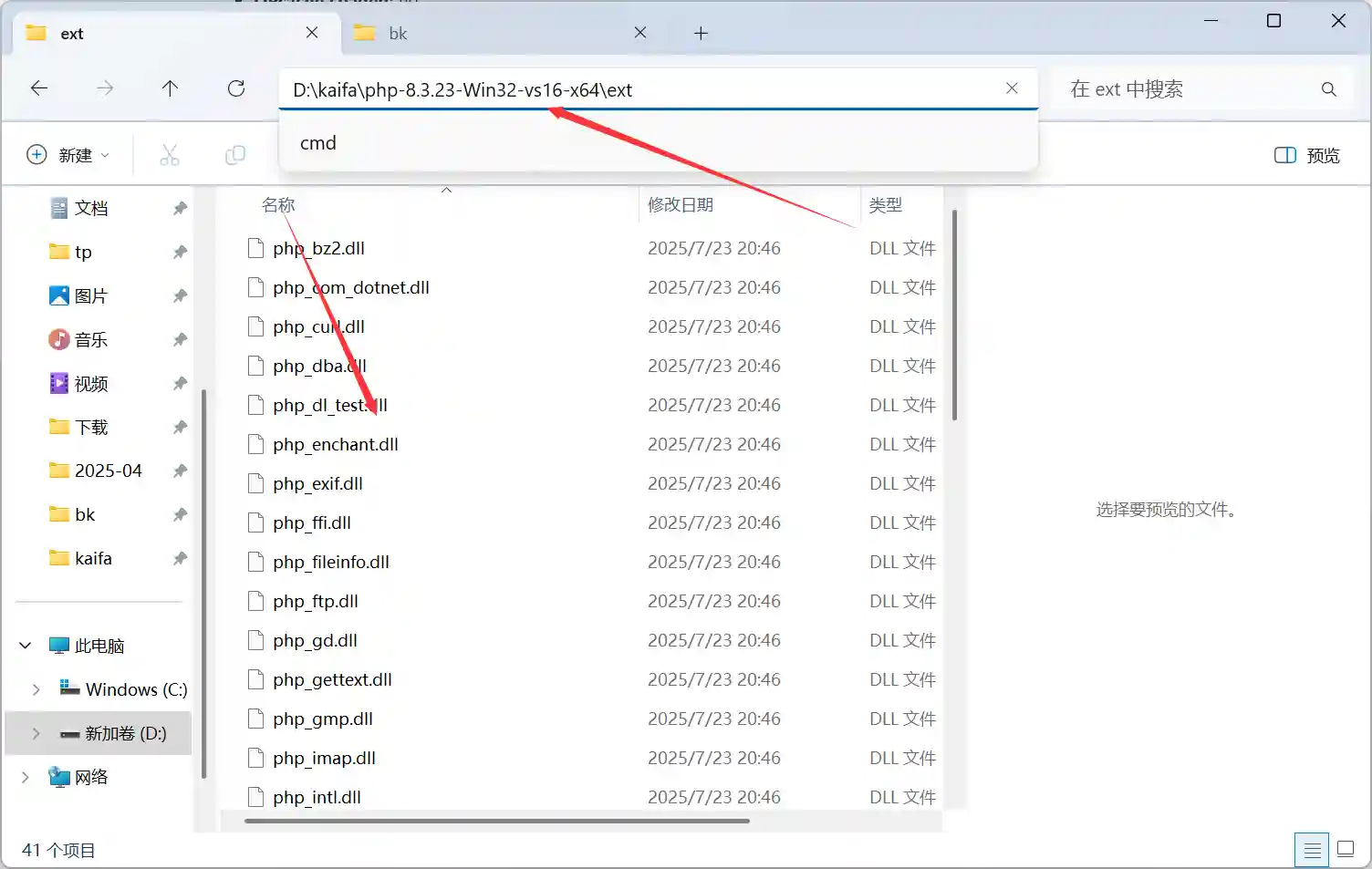Viewport: 1372px width, 869px height.
Task: Toggle the 预览 preview pane
Action: point(1305,154)
